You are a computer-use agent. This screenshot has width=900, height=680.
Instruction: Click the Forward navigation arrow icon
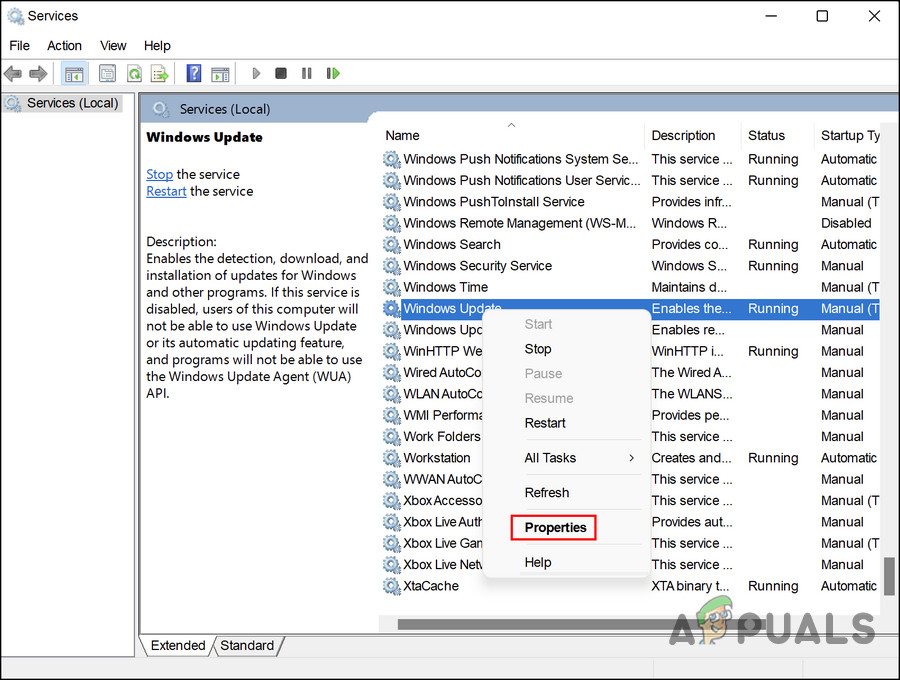pyautogui.click(x=38, y=72)
